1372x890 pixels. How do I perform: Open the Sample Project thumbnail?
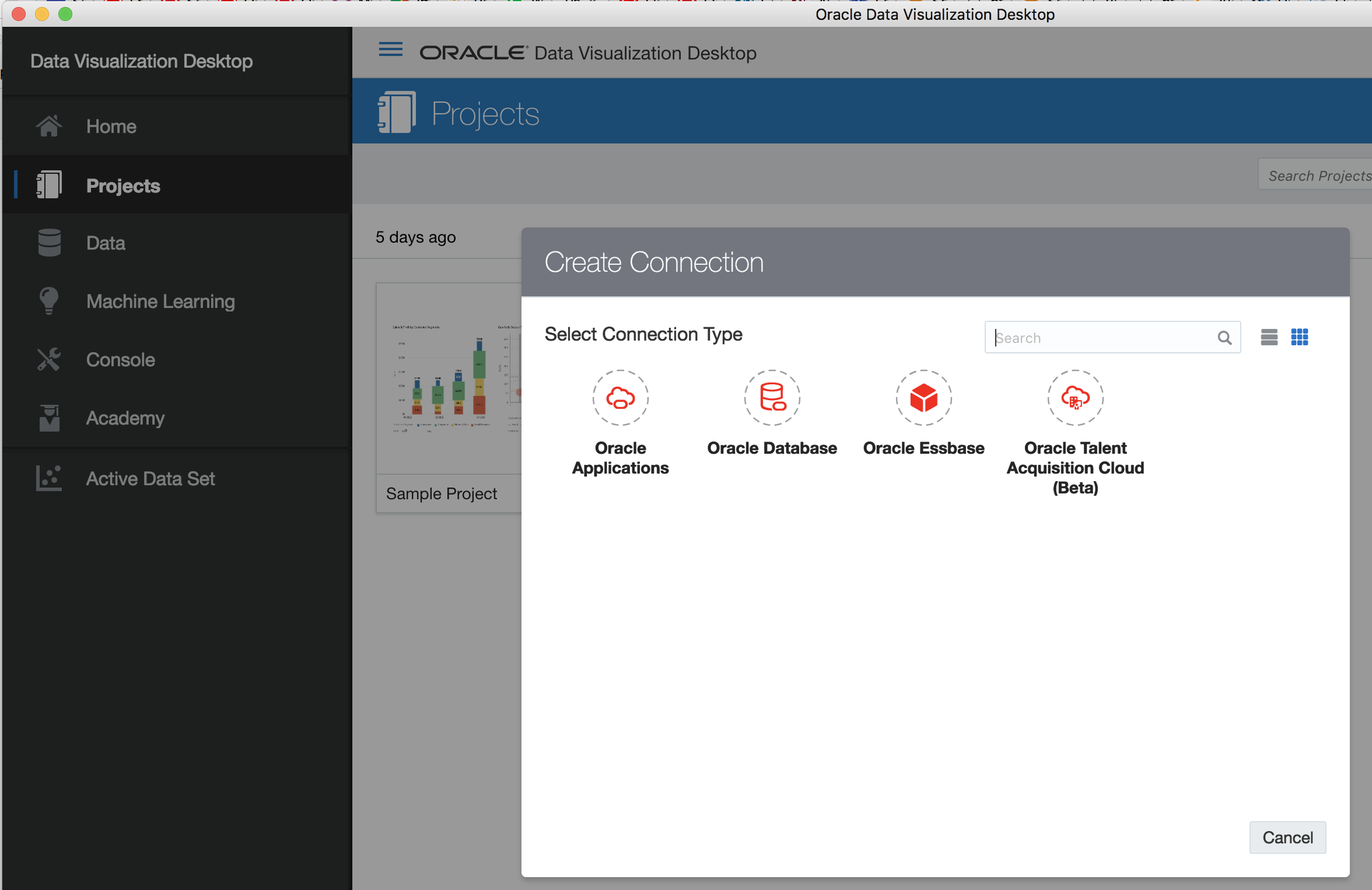click(x=449, y=379)
